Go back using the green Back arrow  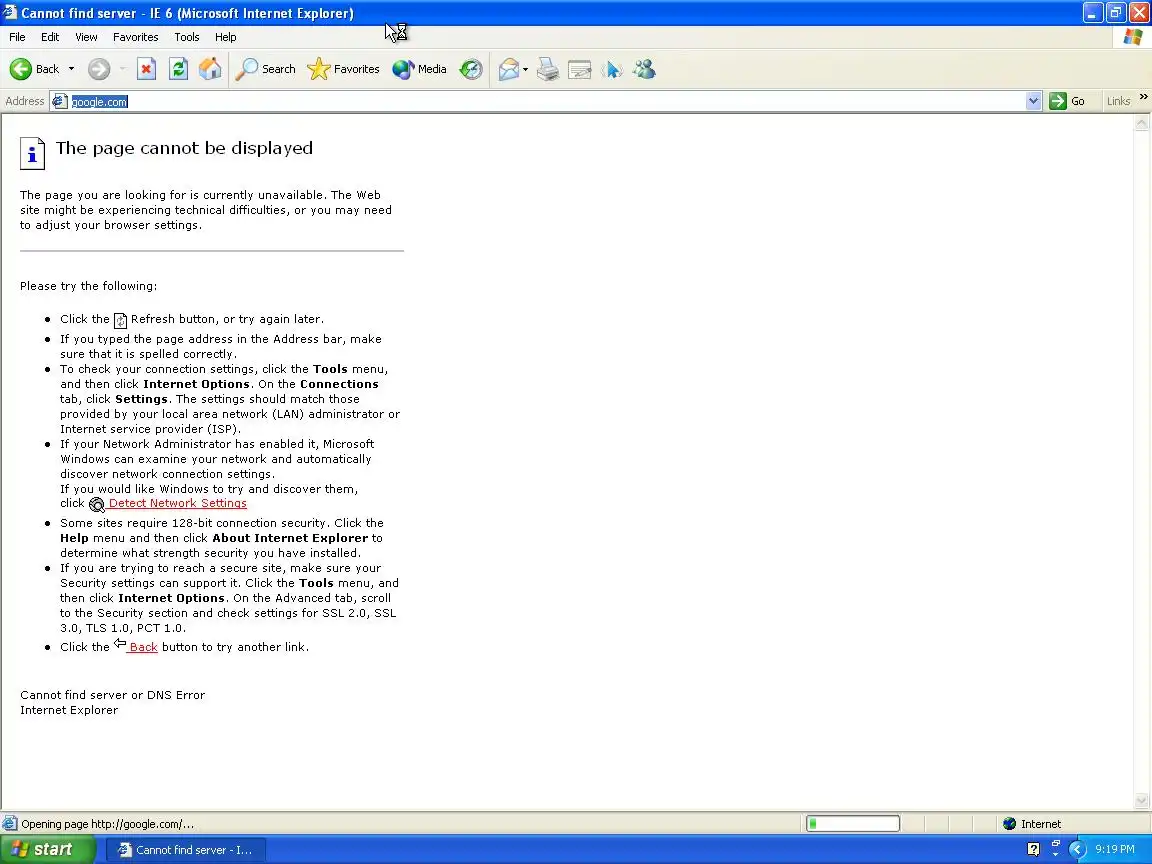point(34,69)
